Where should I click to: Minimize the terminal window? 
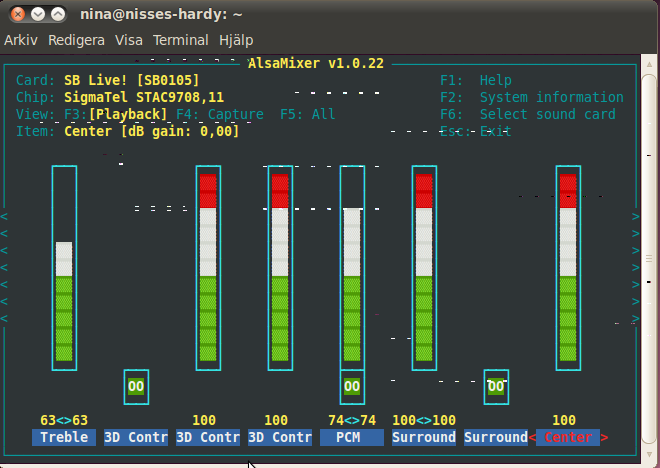38,14
